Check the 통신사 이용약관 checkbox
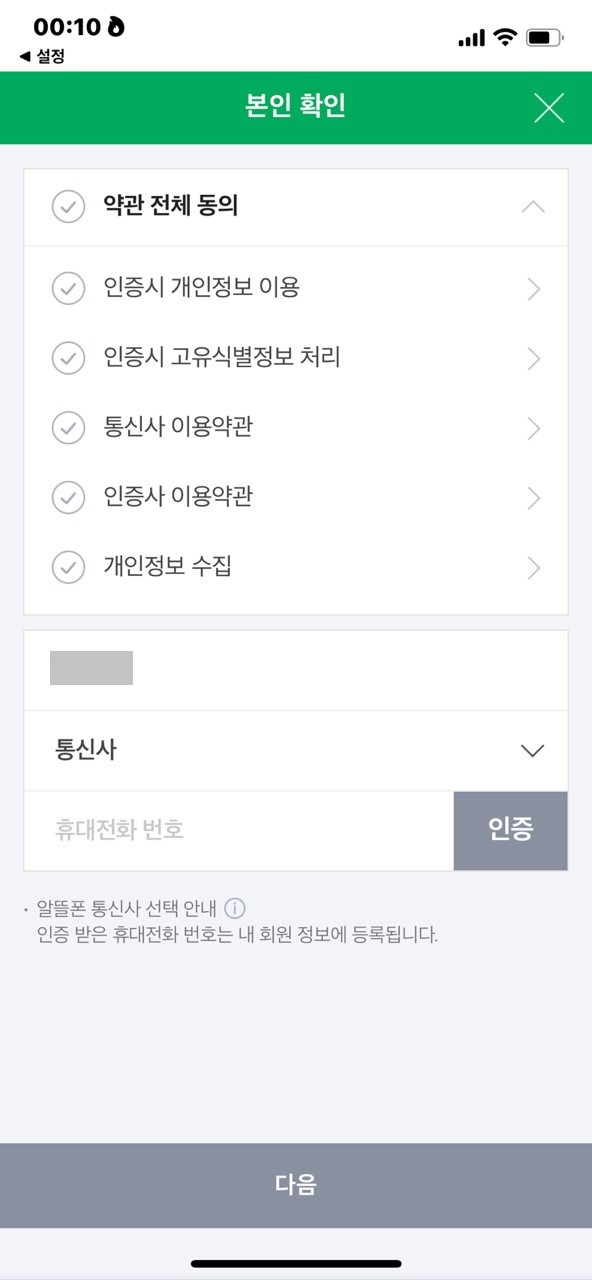This screenshot has height=1280, width=592. tap(68, 428)
